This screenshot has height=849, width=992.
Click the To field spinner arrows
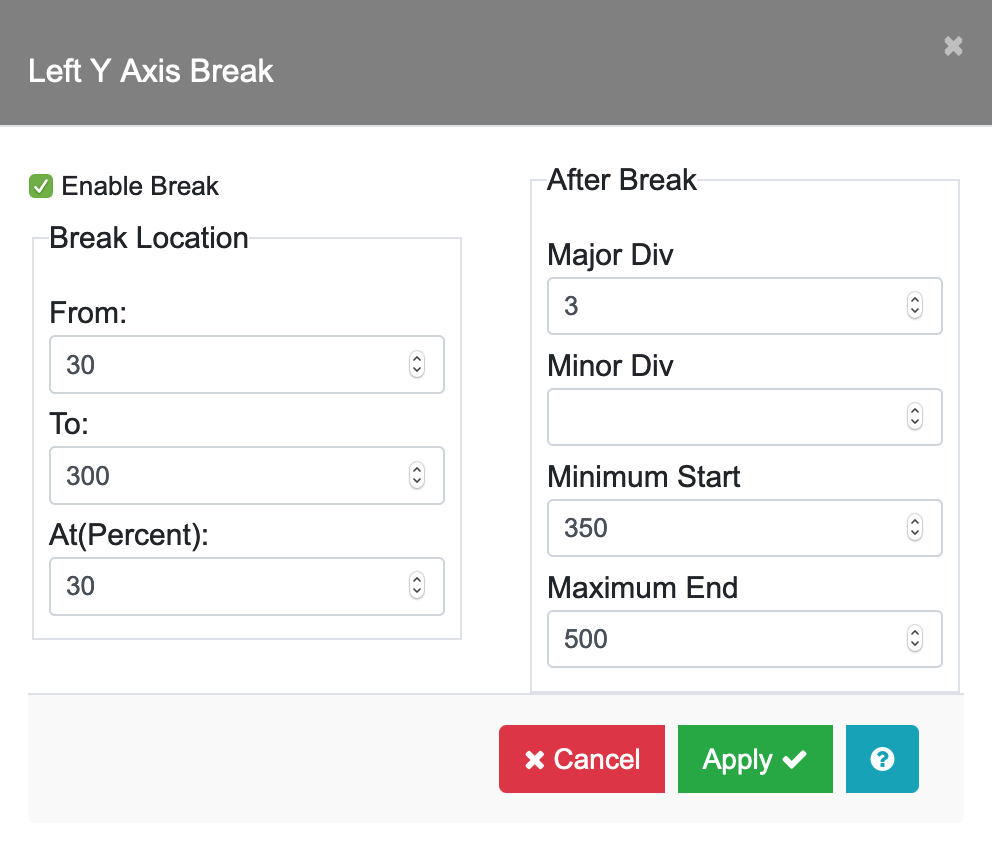(x=417, y=476)
